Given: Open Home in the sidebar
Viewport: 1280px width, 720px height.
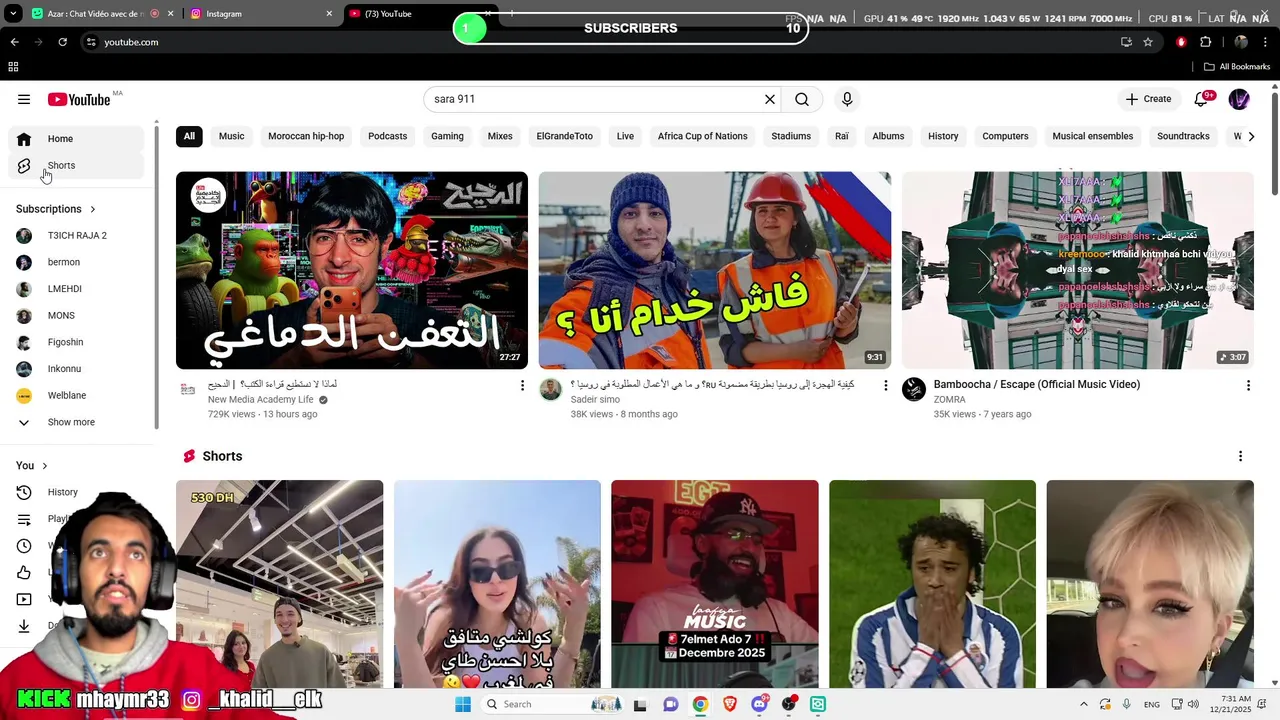Looking at the screenshot, I should pyautogui.click(x=76, y=139).
